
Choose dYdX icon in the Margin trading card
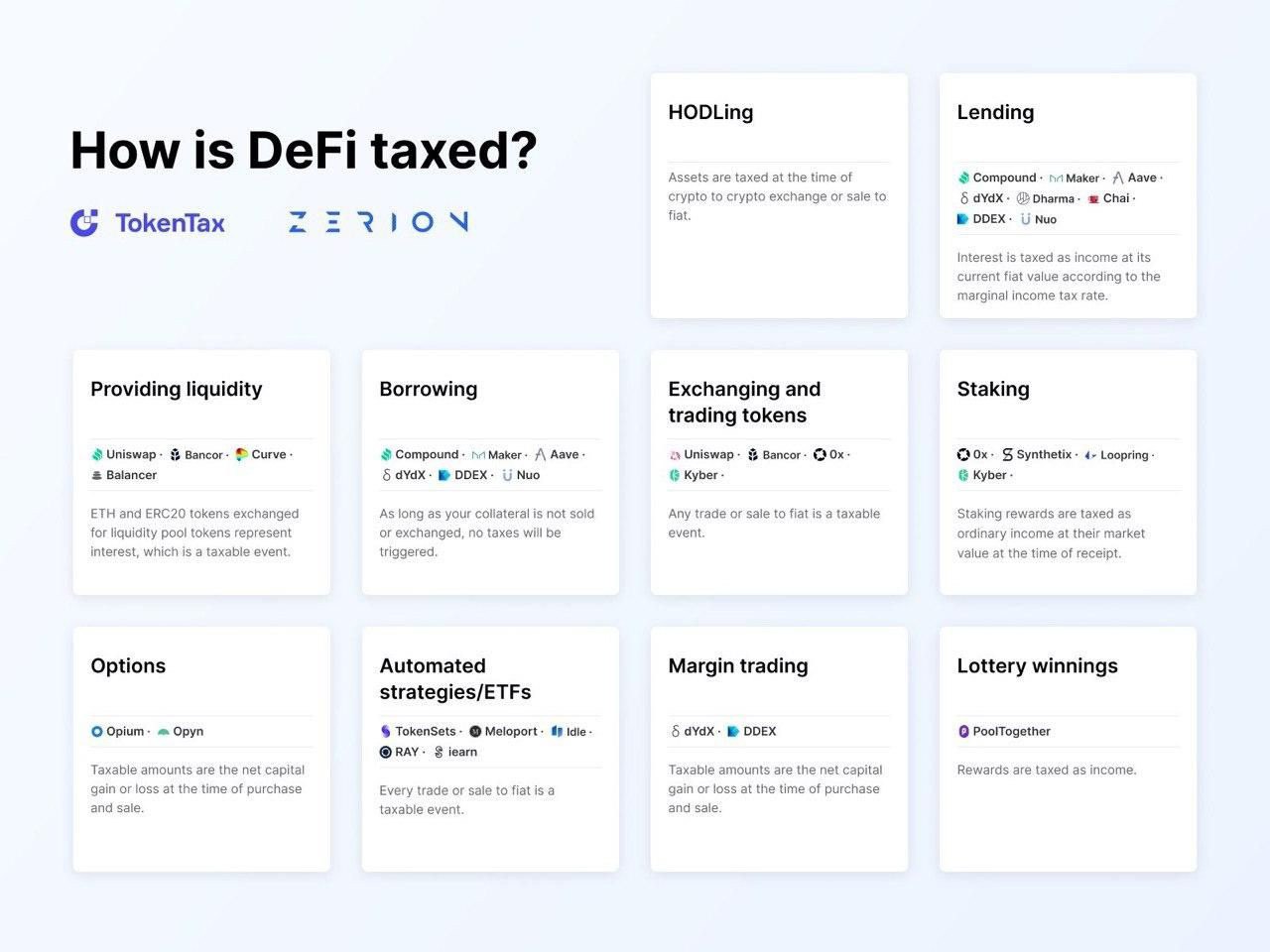pos(675,731)
